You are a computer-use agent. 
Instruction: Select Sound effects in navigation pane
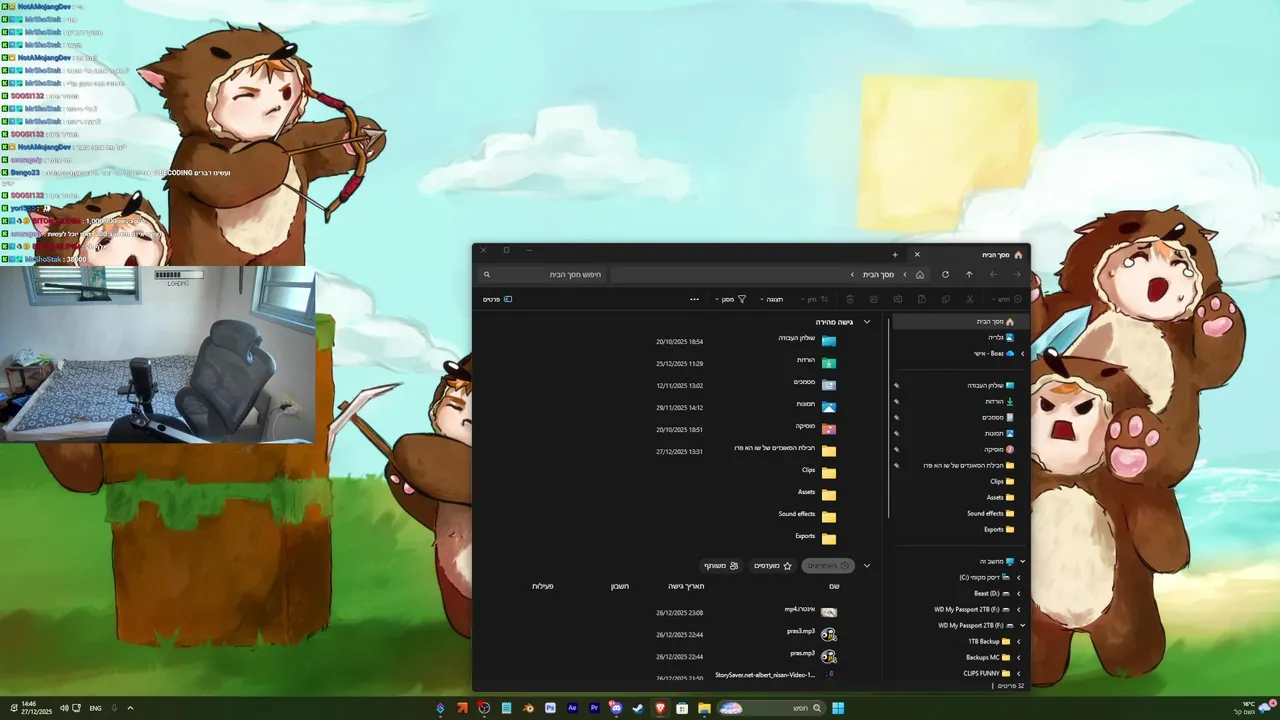[x=990, y=513]
